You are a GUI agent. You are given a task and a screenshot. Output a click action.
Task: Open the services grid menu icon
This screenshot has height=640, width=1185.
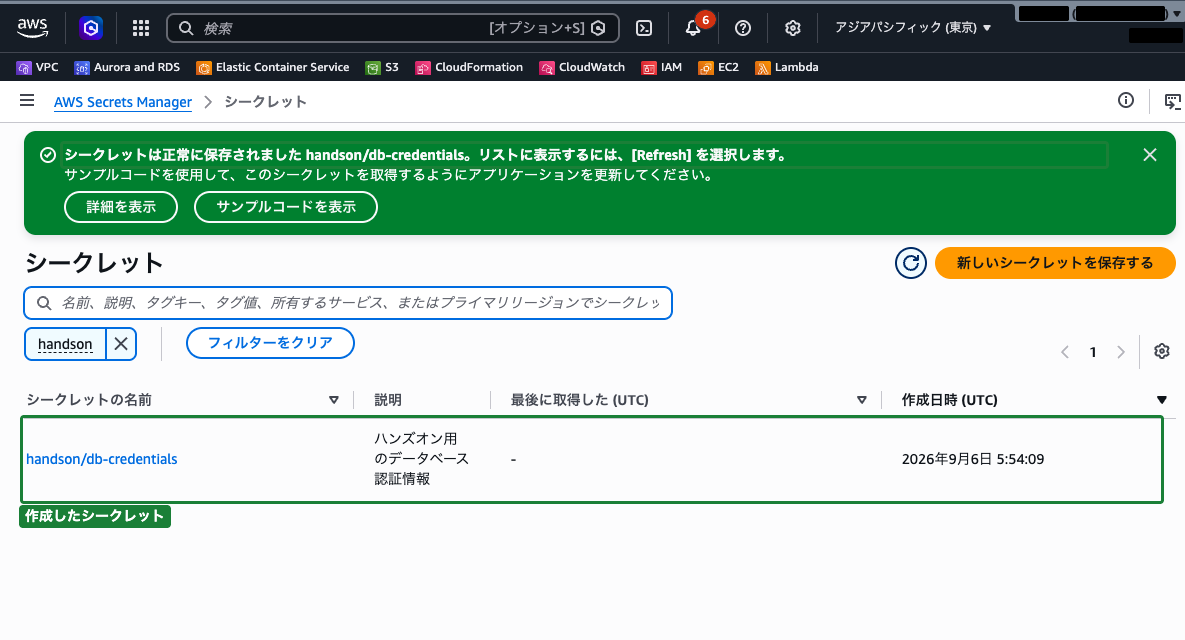[141, 28]
